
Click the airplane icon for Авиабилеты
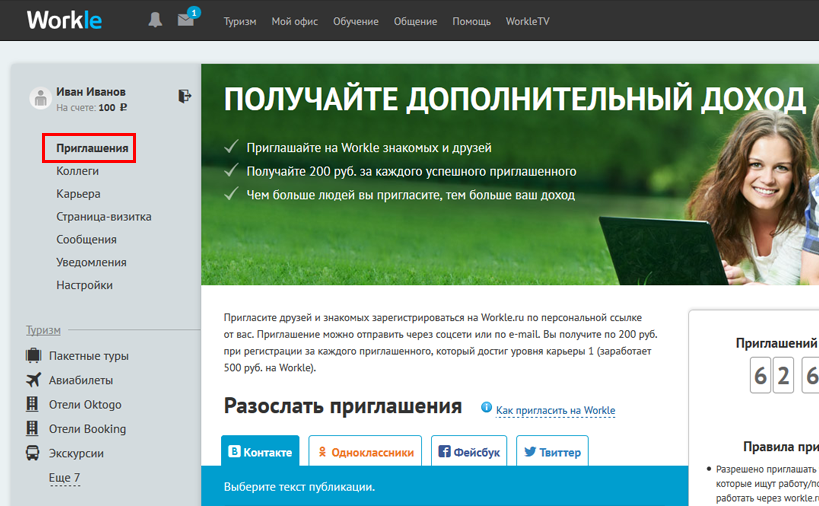[x=33, y=380]
